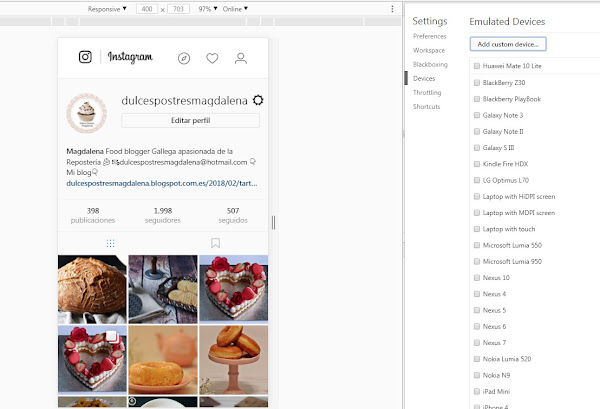Open the heart cake photo in first row
This screenshot has width=600, height=409.
(234, 290)
